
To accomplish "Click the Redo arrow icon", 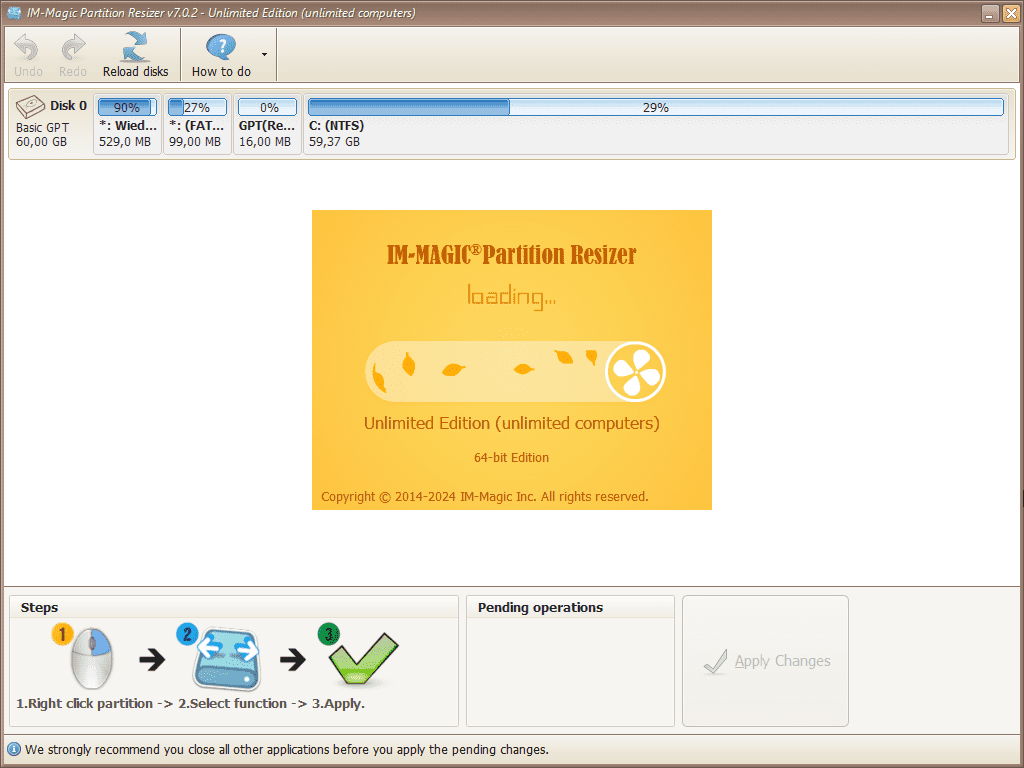I will point(72,47).
